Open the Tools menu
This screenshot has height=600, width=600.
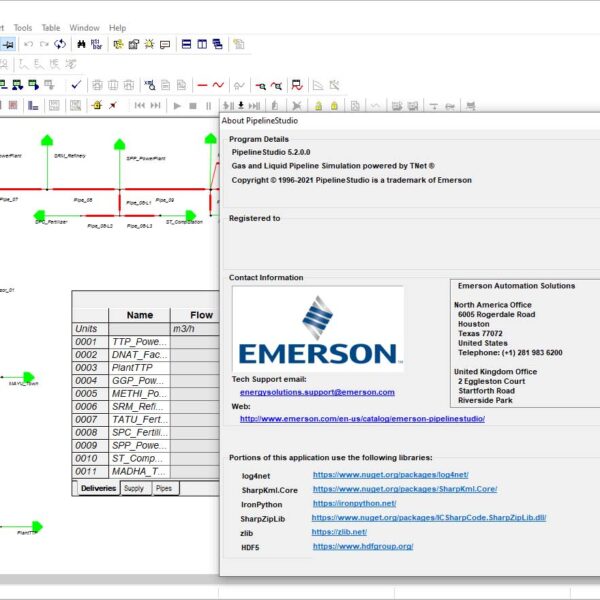pos(23,28)
